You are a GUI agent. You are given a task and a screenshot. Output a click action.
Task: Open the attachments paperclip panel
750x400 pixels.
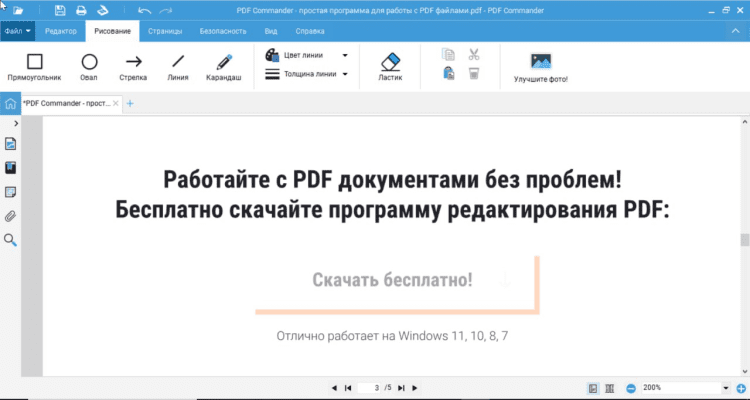pyautogui.click(x=10, y=216)
